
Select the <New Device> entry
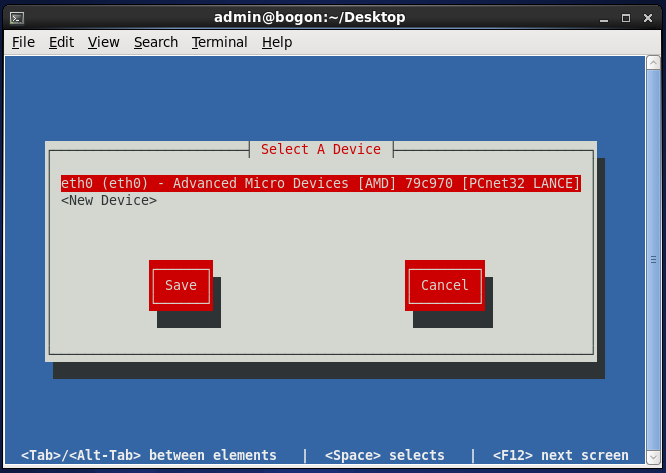109,200
